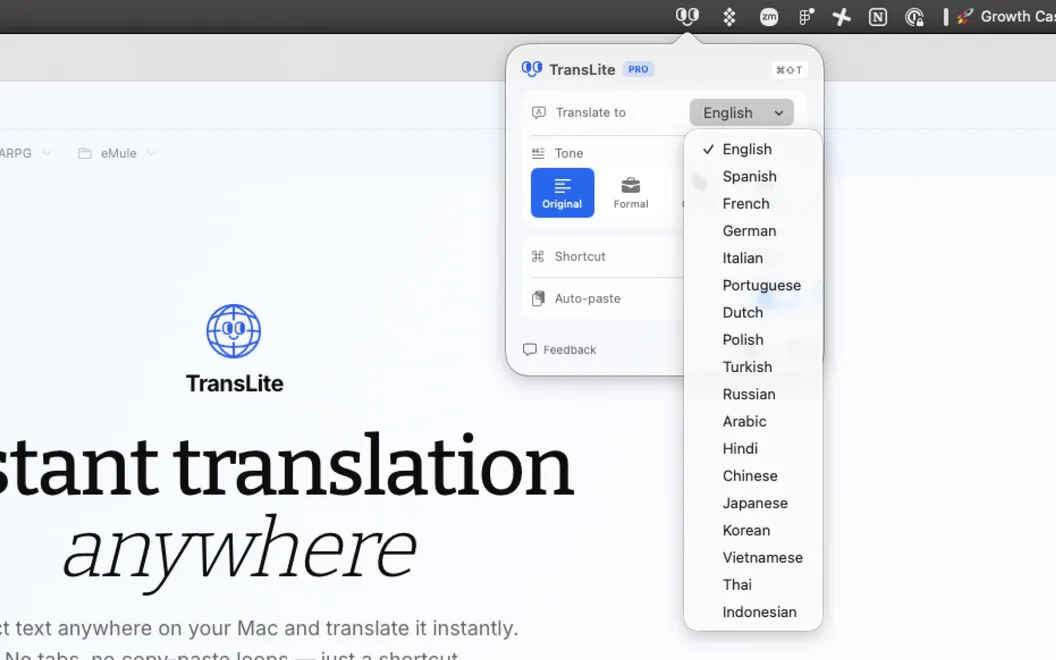This screenshot has width=1056, height=660.
Task: Open the Feedback link
Action: pyautogui.click(x=560, y=350)
